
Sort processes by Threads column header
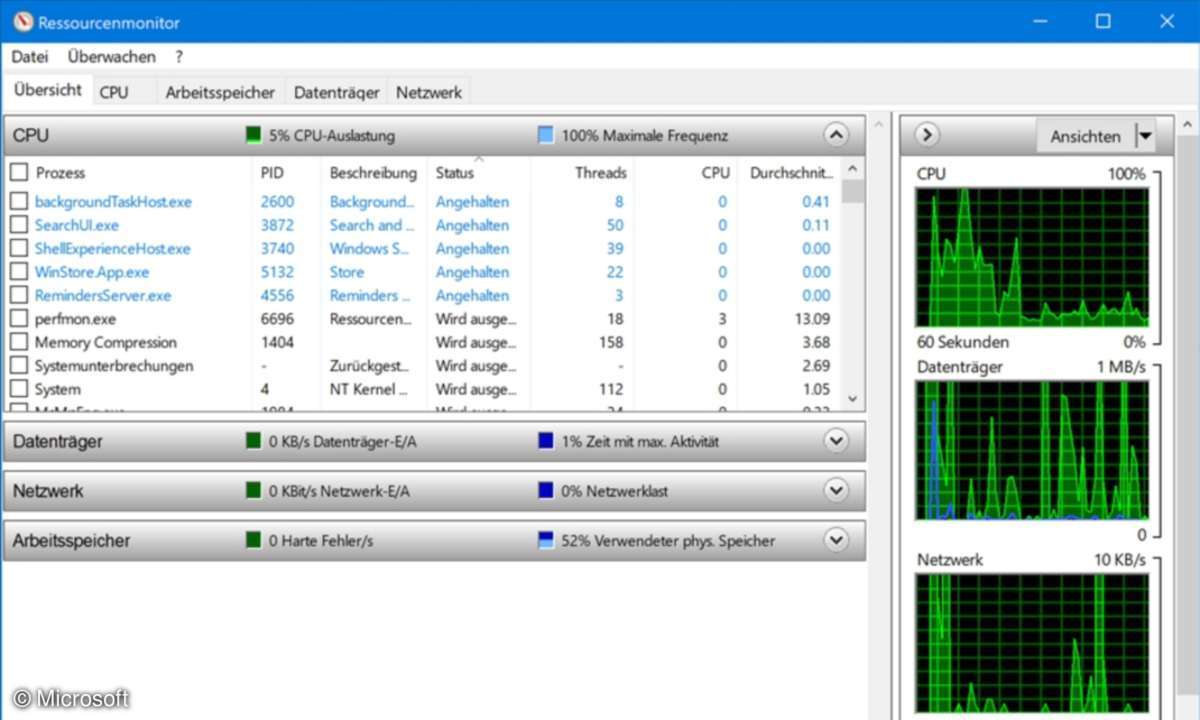600,173
